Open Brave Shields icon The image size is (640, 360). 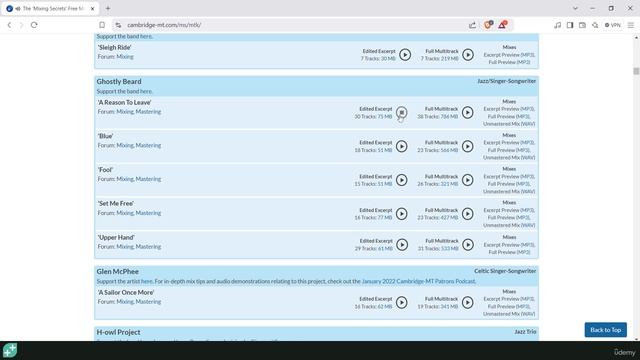(488, 25)
